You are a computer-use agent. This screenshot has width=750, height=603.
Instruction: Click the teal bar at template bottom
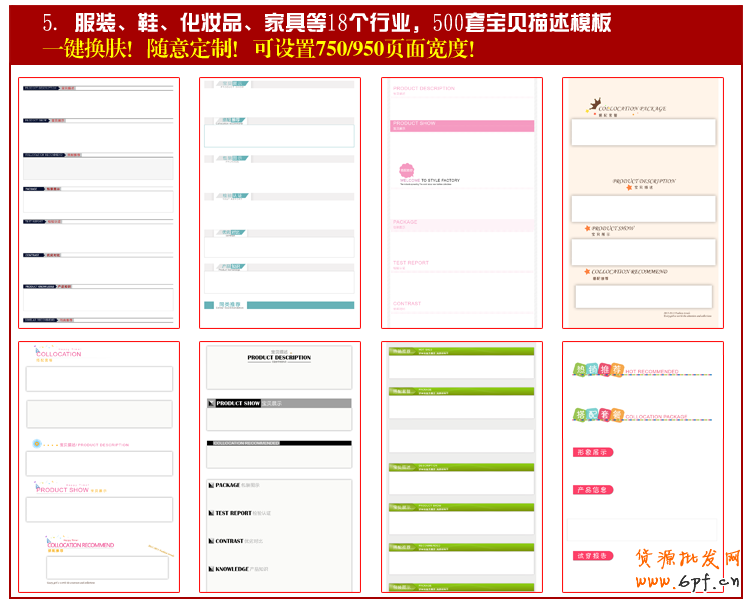coord(279,304)
